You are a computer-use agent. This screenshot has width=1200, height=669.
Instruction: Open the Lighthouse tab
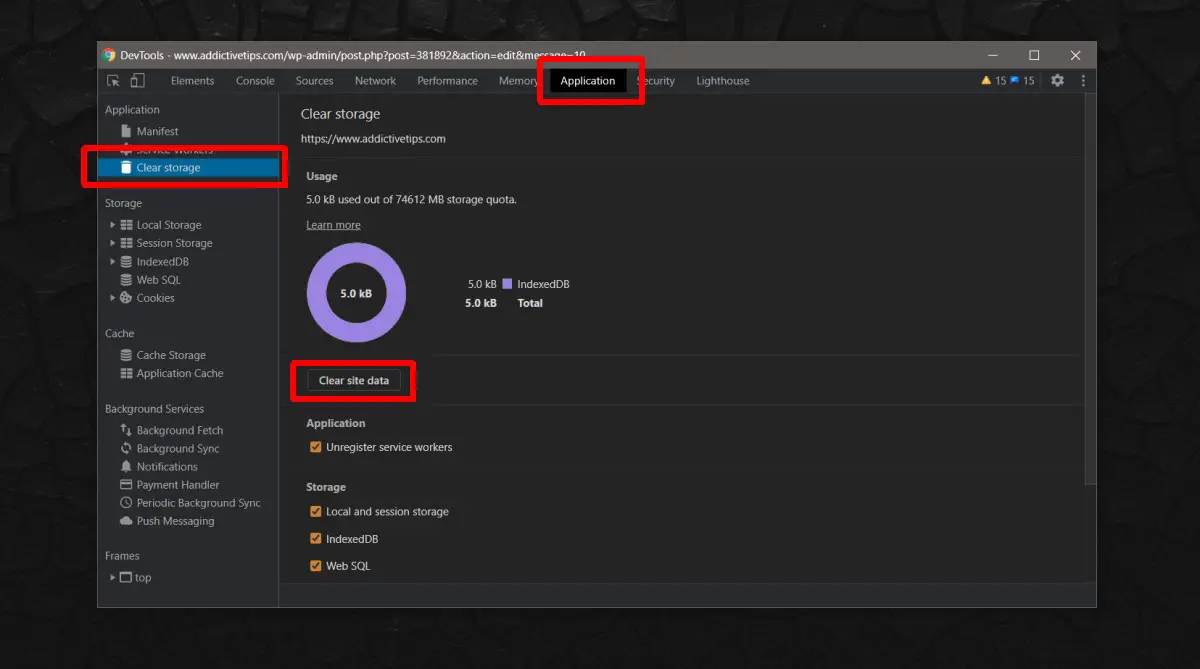tap(723, 81)
